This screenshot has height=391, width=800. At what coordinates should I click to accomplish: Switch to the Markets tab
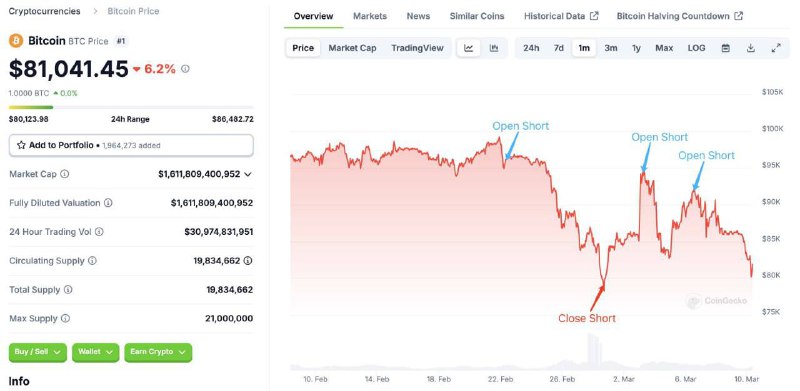point(370,16)
